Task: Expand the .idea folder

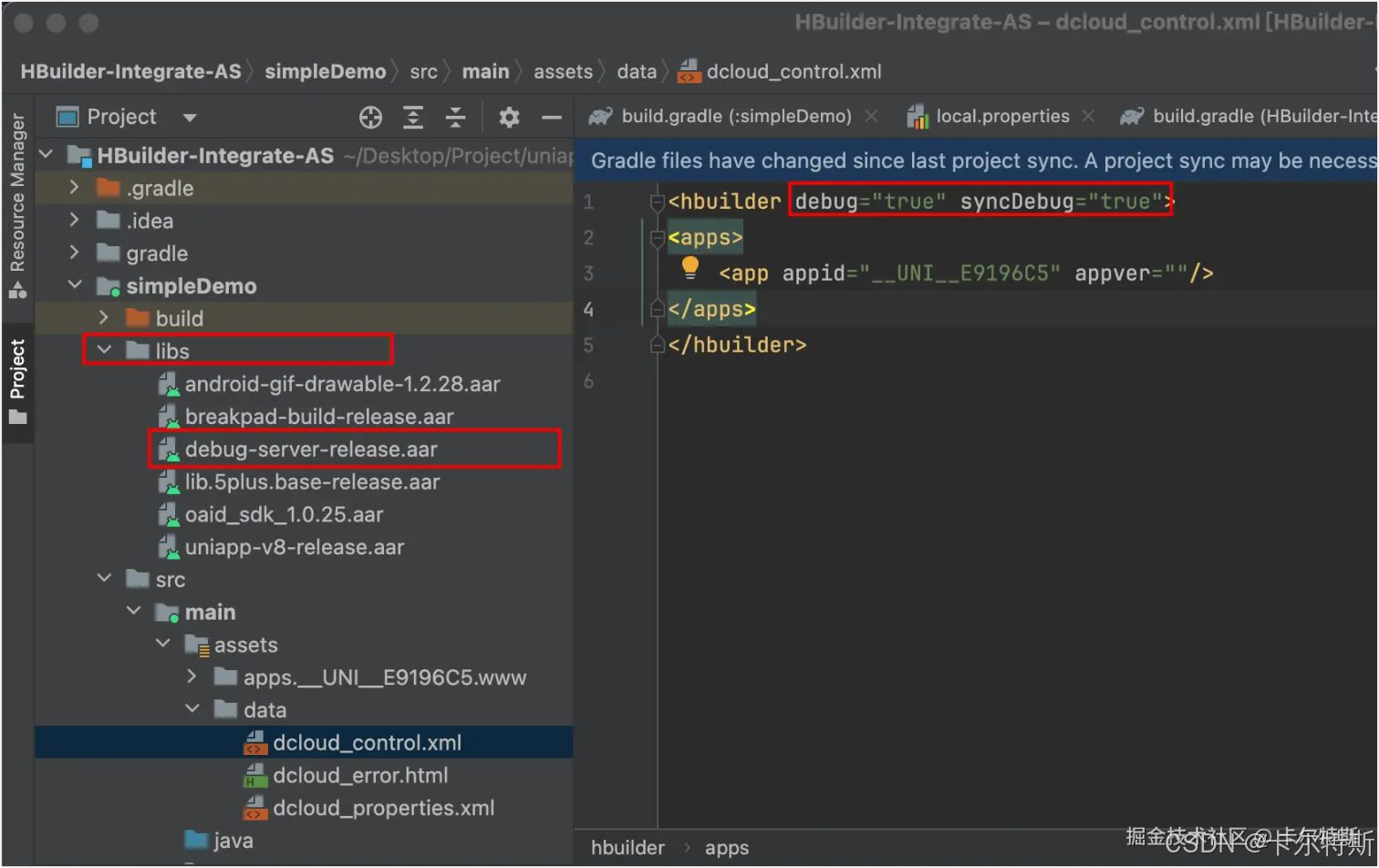Action: click(75, 221)
